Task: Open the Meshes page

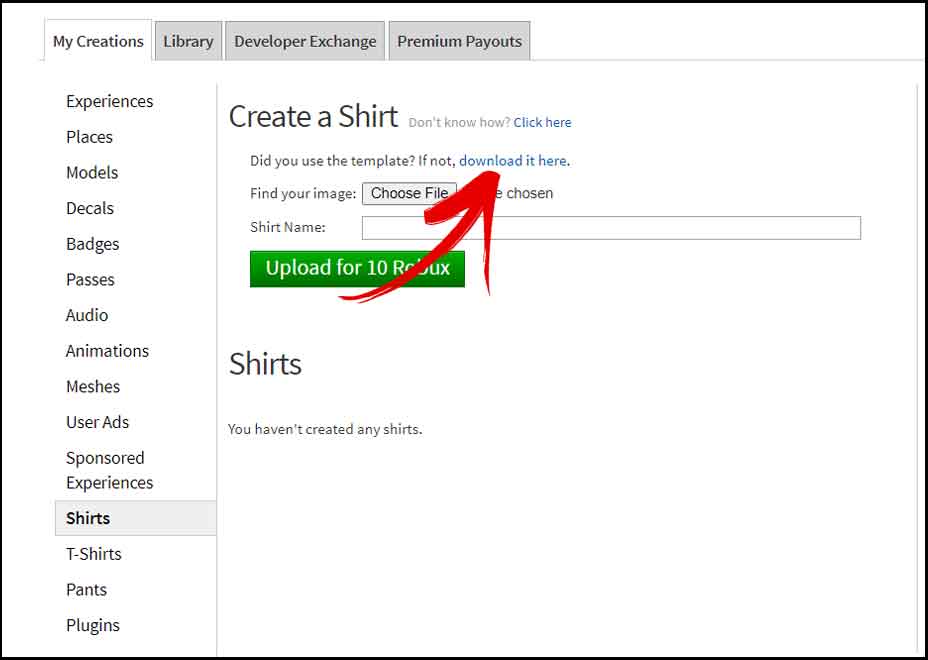Action: tap(93, 387)
